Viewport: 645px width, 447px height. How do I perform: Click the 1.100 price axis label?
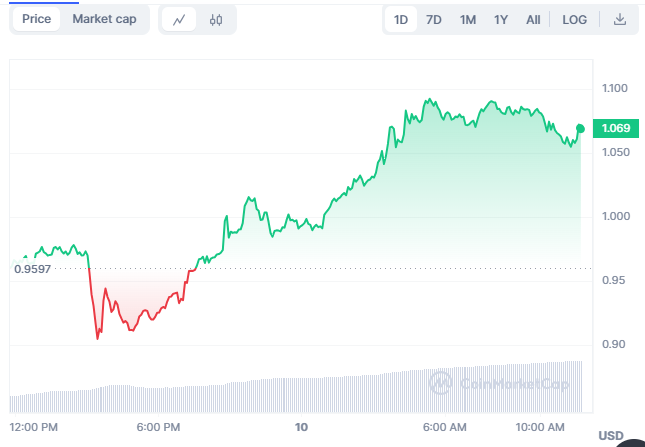click(x=613, y=89)
